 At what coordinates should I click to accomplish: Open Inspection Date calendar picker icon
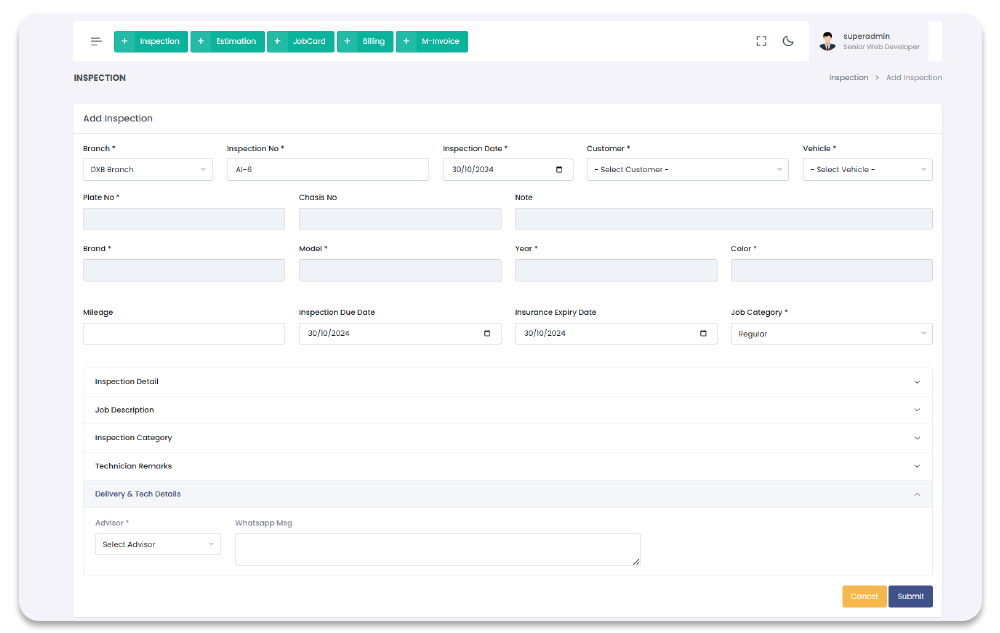pyautogui.click(x=559, y=170)
